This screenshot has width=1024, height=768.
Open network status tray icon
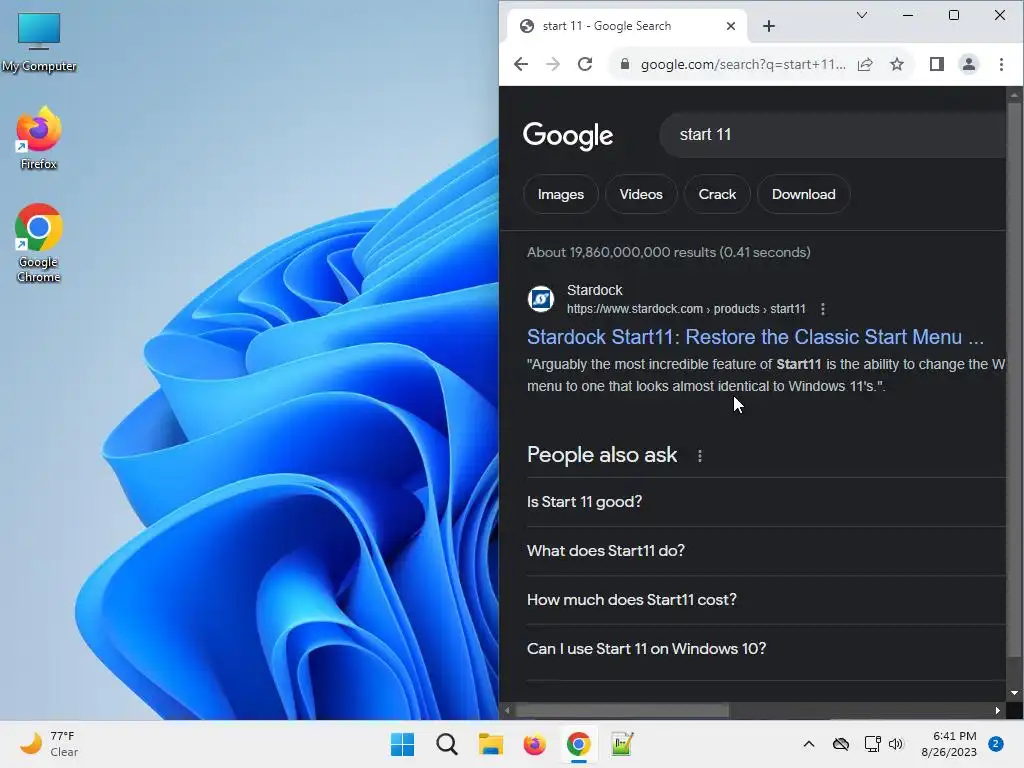[872, 744]
